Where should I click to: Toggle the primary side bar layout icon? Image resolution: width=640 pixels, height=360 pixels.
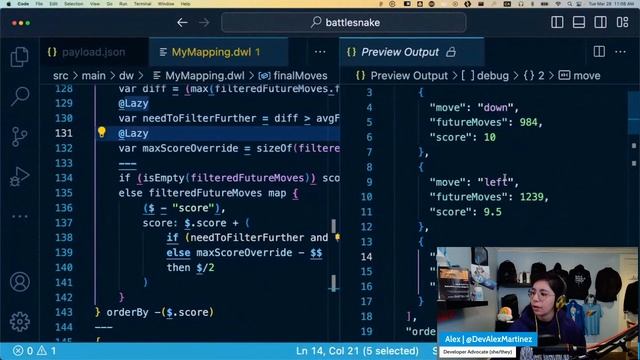557,22
